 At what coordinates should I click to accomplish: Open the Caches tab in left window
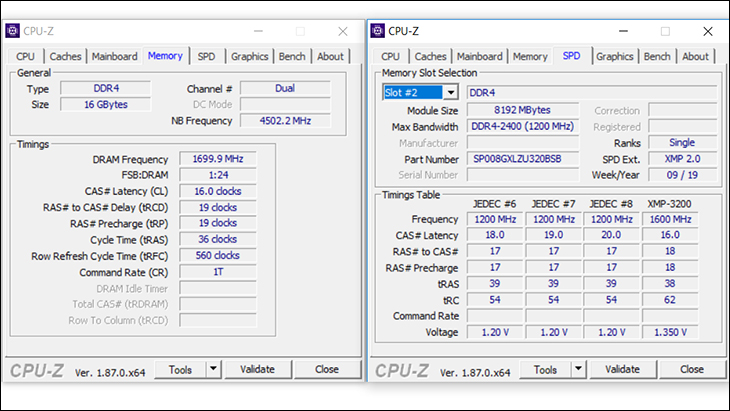coord(65,56)
